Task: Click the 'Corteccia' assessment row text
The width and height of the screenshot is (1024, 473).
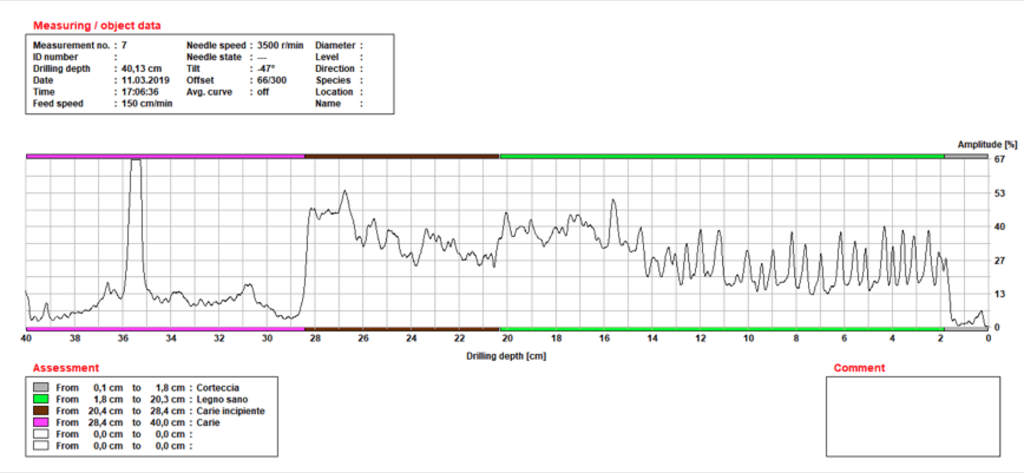Action: tap(218, 388)
